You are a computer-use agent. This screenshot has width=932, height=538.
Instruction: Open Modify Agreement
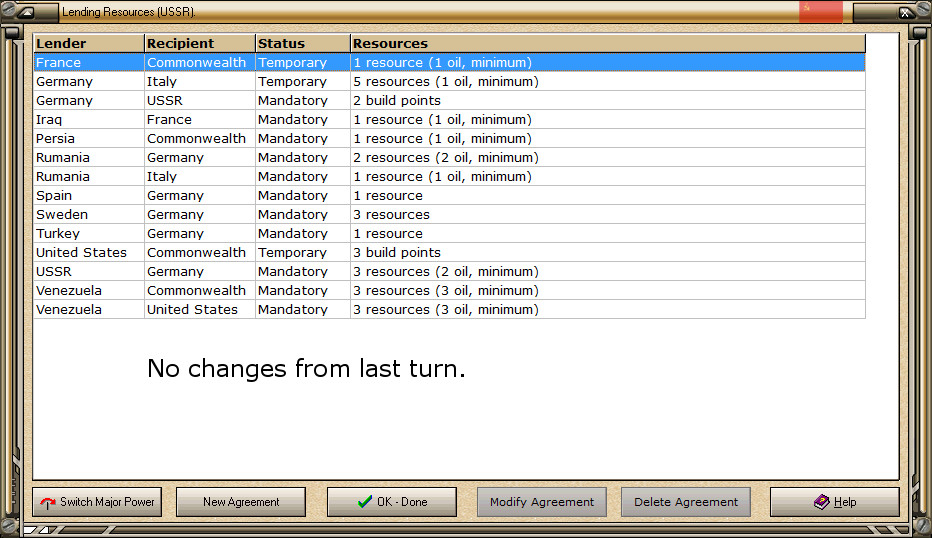tap(542, 502)
